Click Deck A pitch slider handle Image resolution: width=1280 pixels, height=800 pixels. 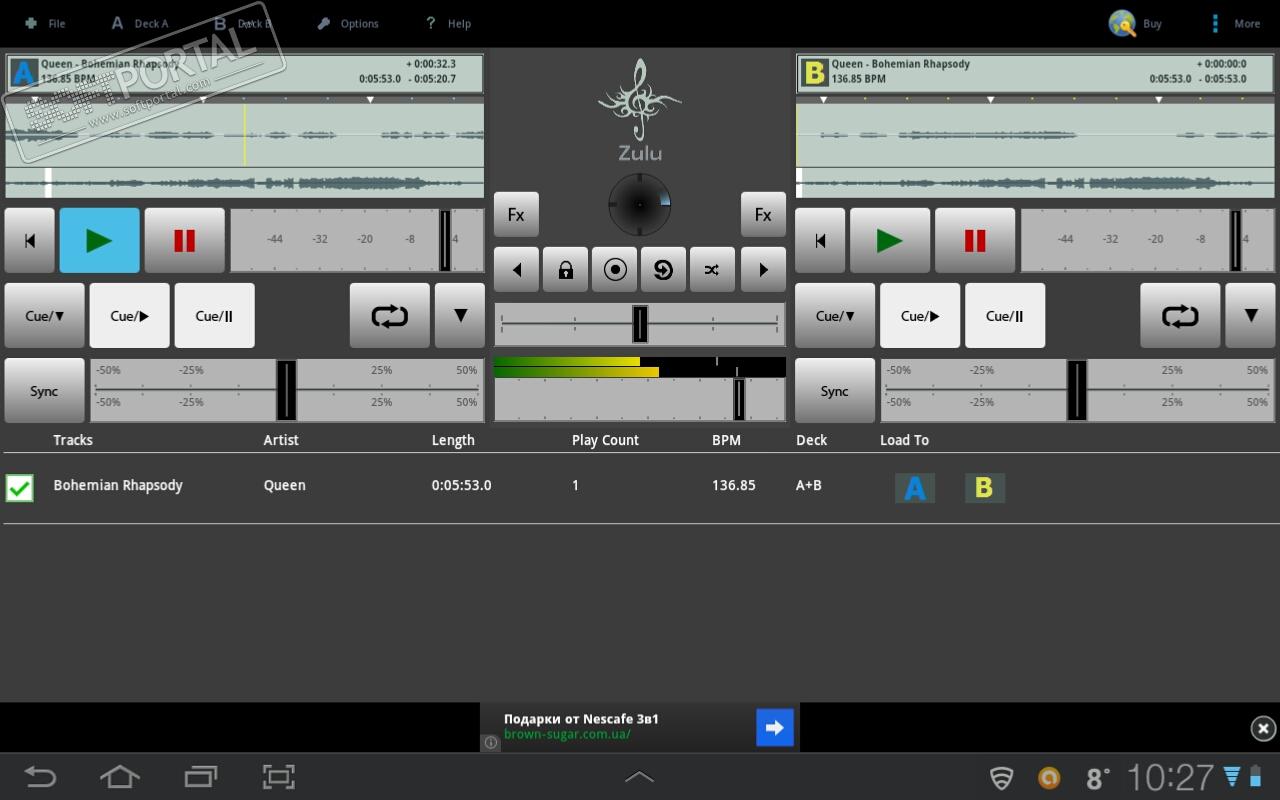click(x=287, y=391)
